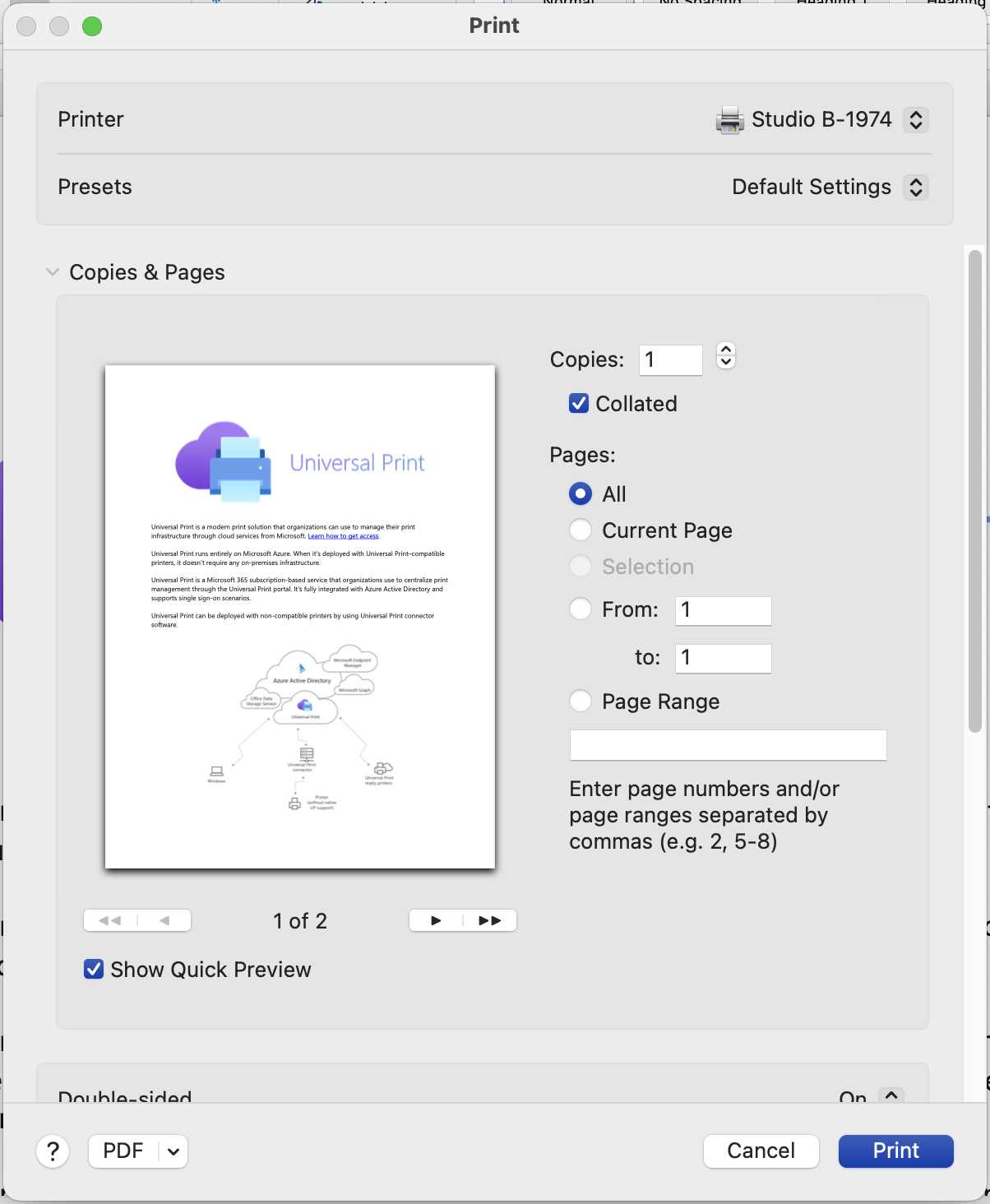
Task: Click the printer icon beside Studio B-1974
Action: (727, 120)
